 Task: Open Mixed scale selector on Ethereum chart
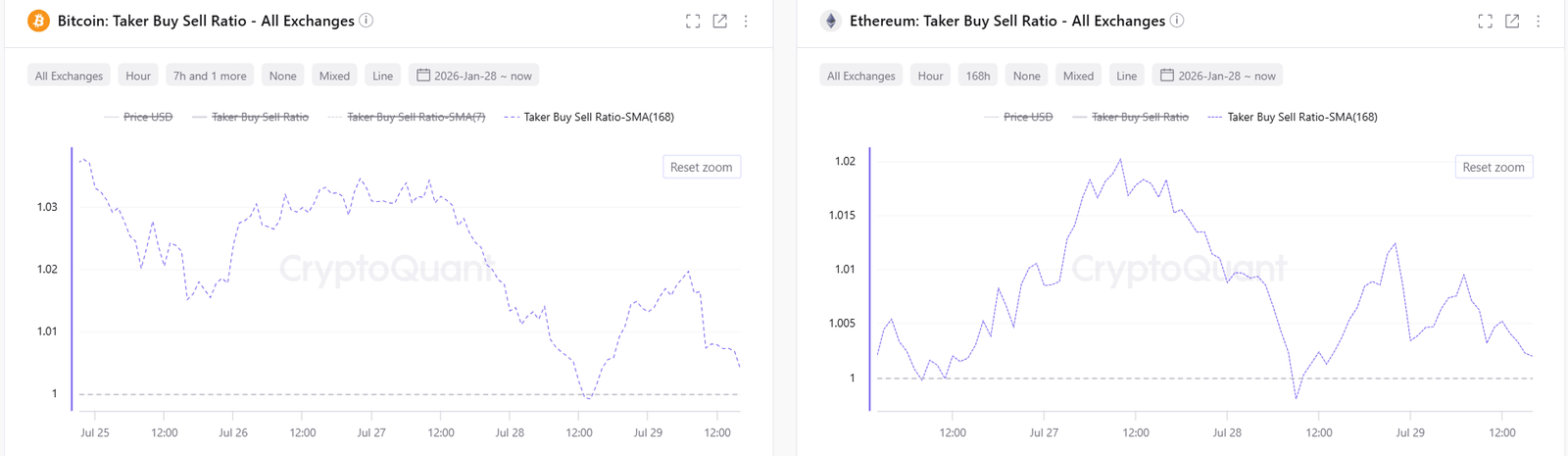coord(1078,76)
